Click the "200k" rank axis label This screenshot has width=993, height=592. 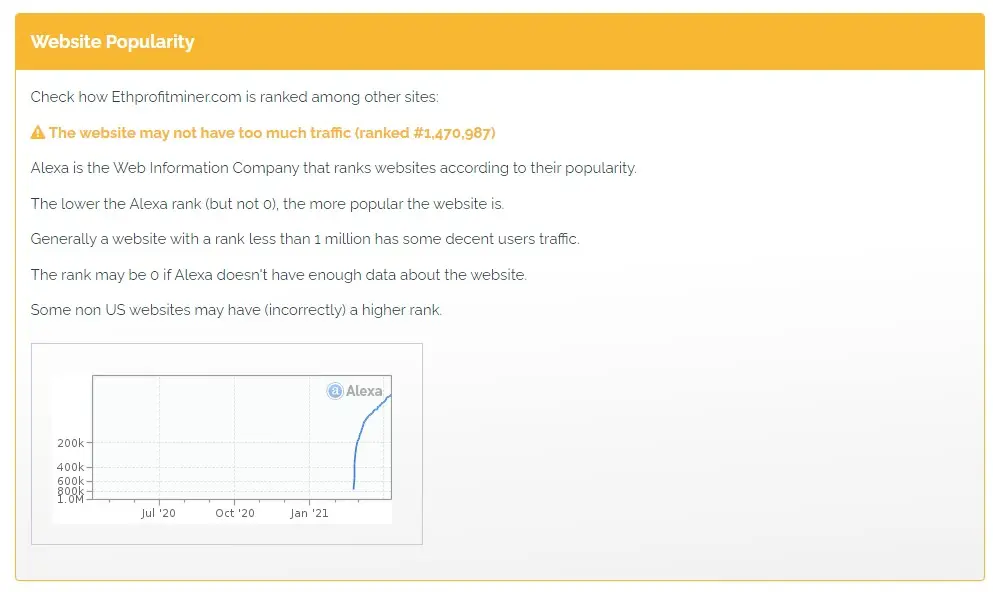coord(70,443)
